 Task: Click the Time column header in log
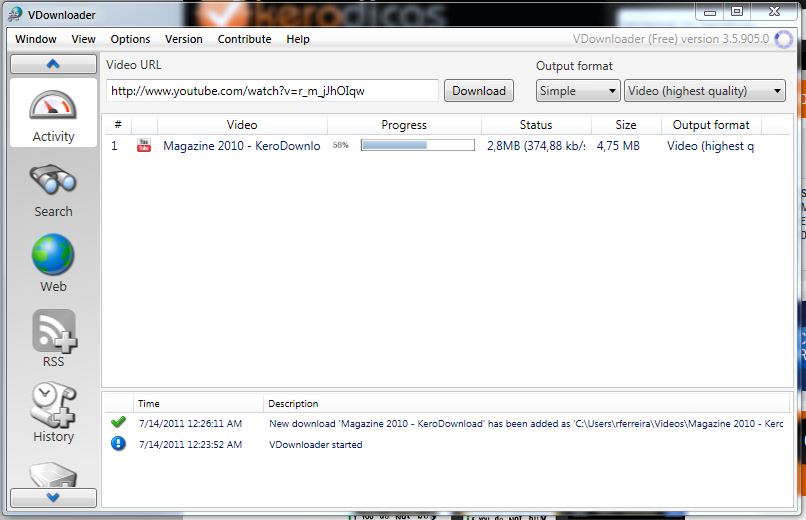(198, 403)
